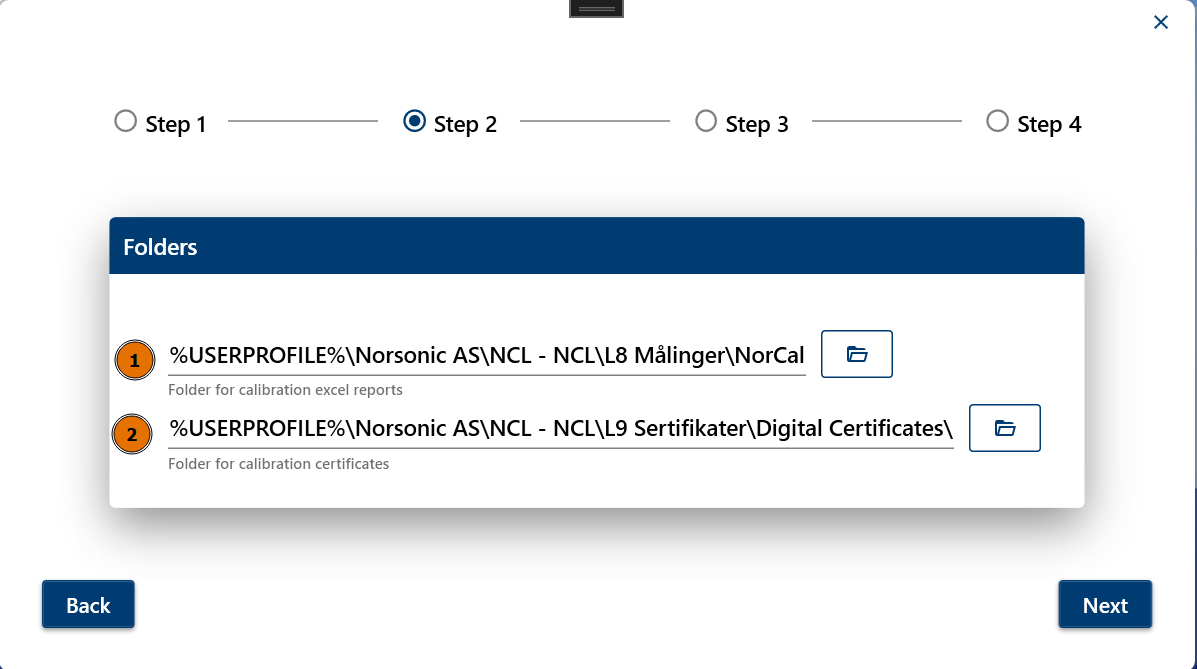1197x669 pixels.
Task: Select the Step 1 radio button
Action: tap(125, 121)
